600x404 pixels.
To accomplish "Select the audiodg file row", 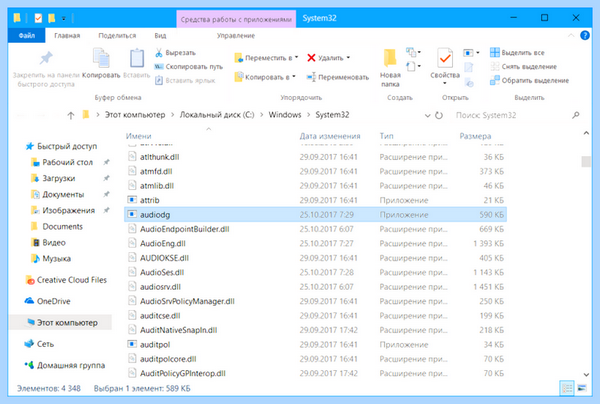I will coord(316,215).
